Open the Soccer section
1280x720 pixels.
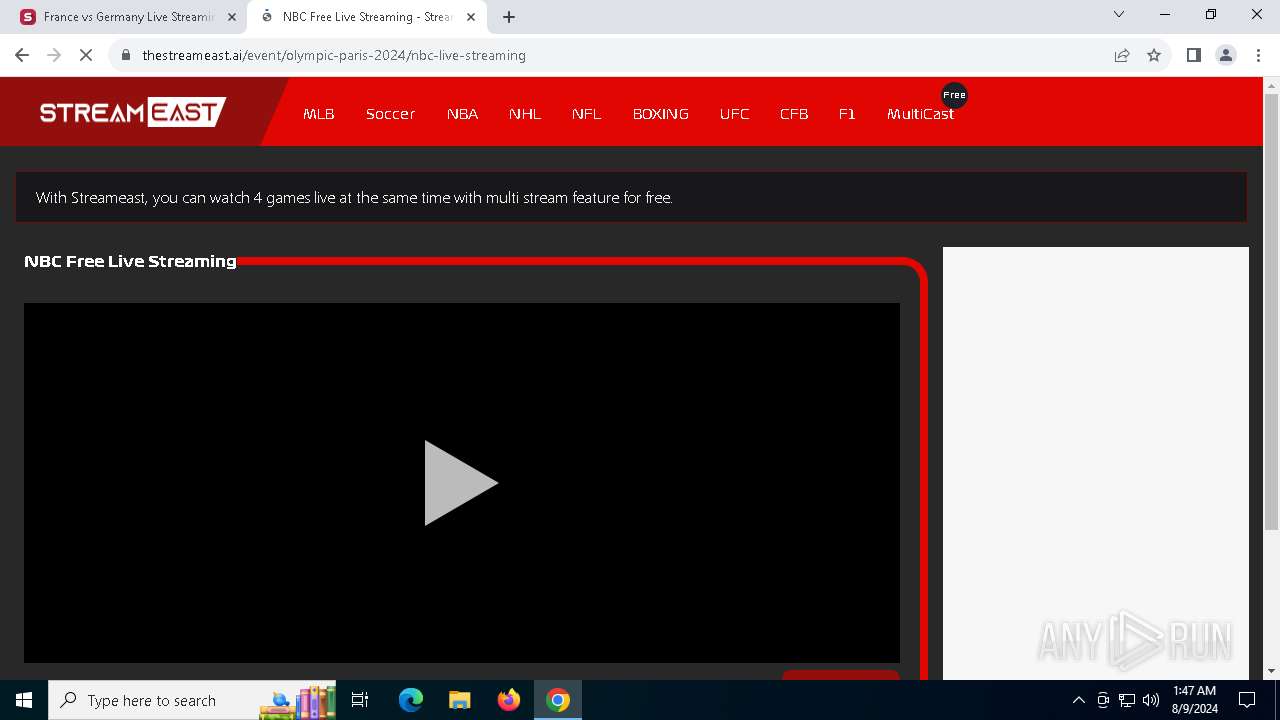pos(390,114)
